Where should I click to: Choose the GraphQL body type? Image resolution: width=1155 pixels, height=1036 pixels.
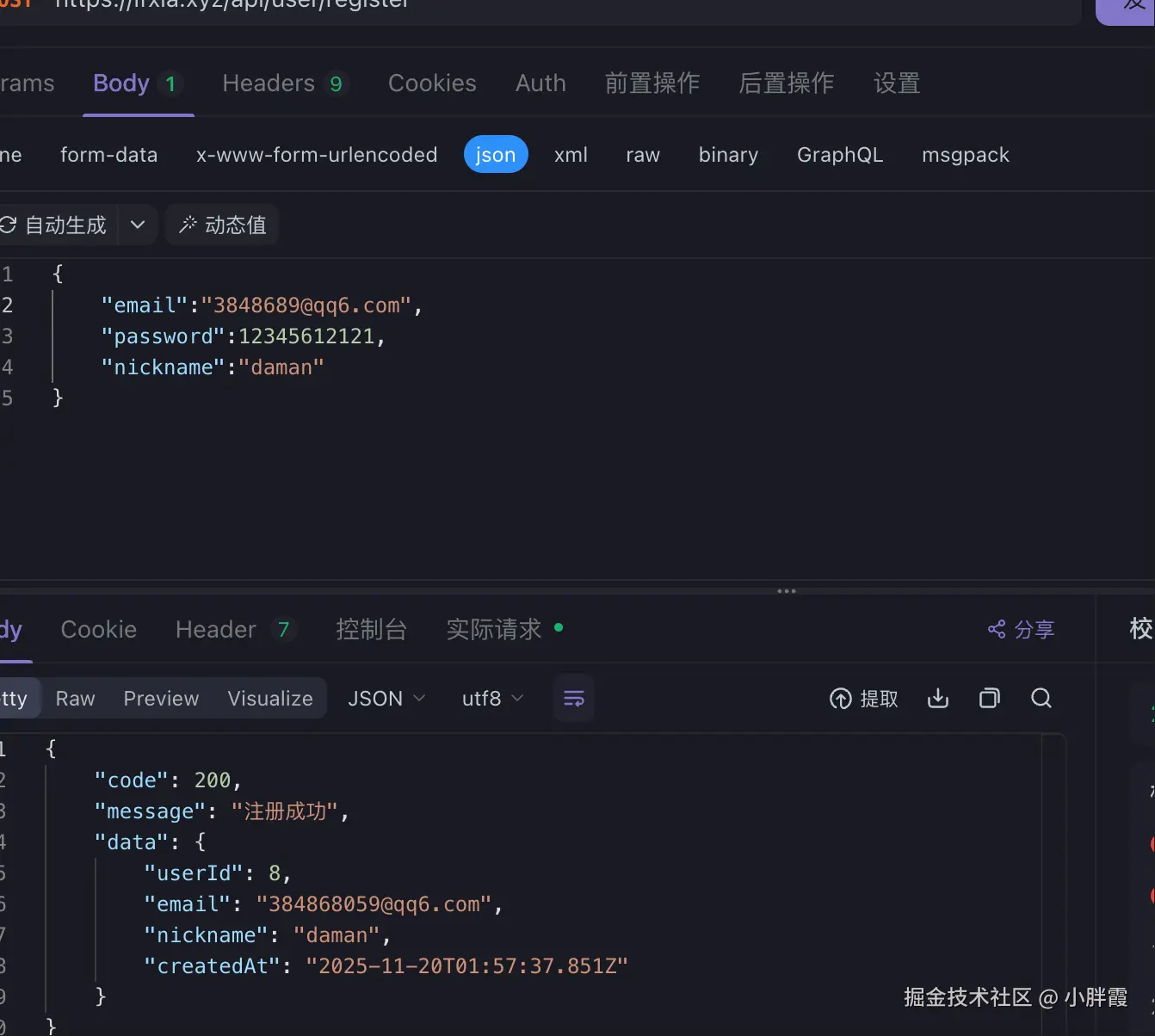pyautogui.click(x=840, y=155)
